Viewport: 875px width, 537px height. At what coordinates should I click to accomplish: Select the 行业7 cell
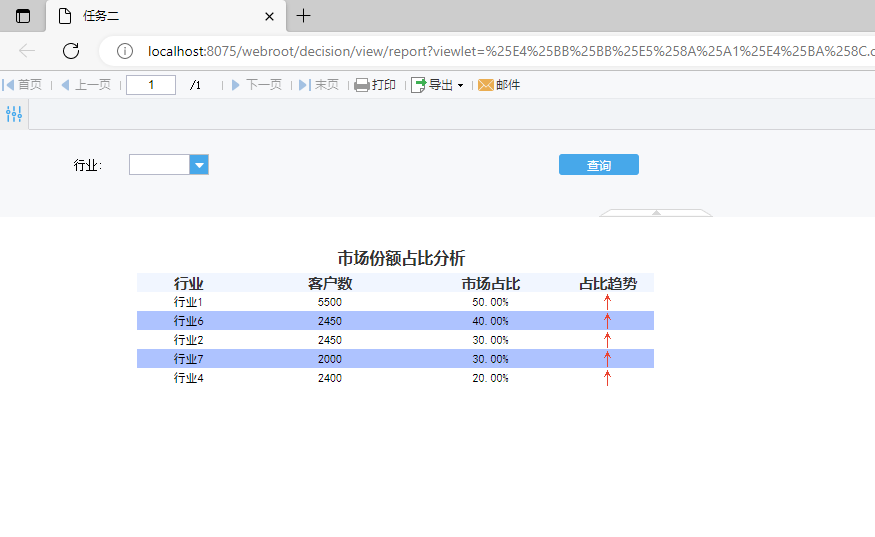pos(189,359)
